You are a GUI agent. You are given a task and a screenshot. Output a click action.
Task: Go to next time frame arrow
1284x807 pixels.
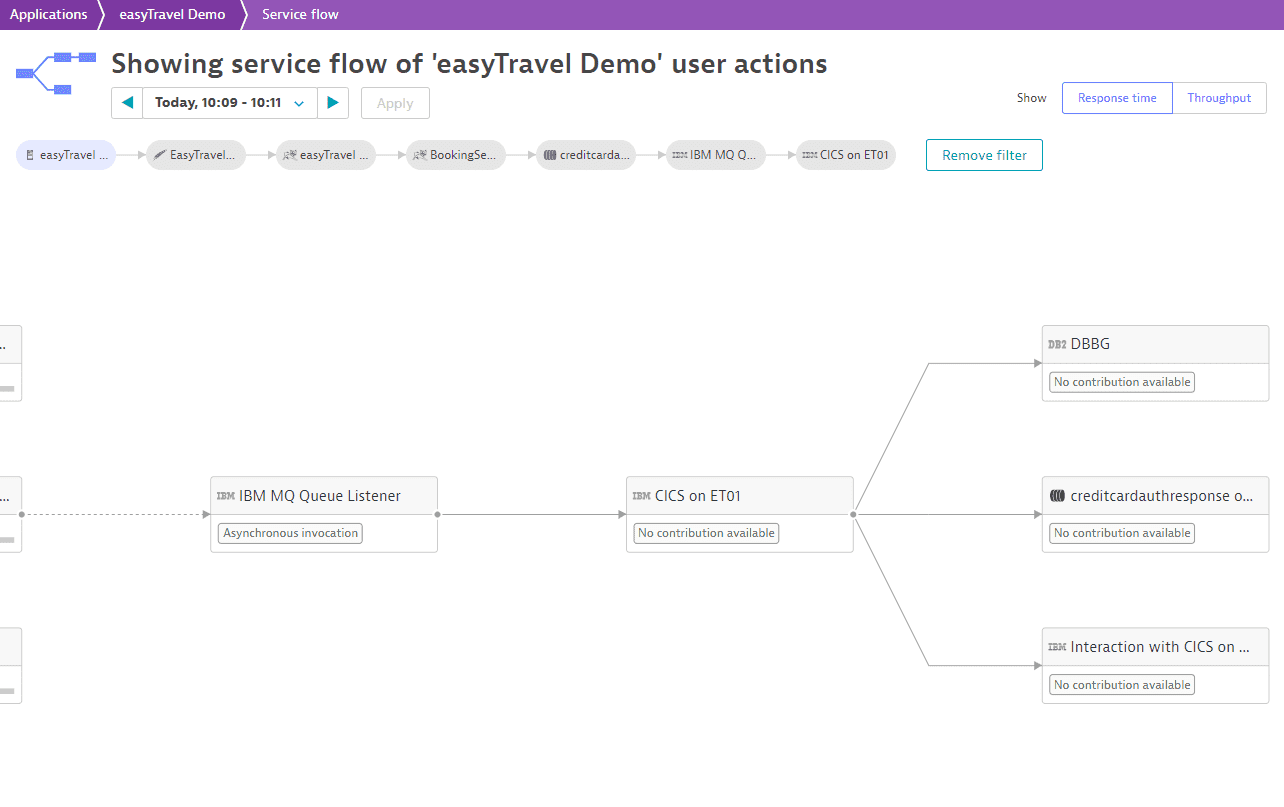333,103
